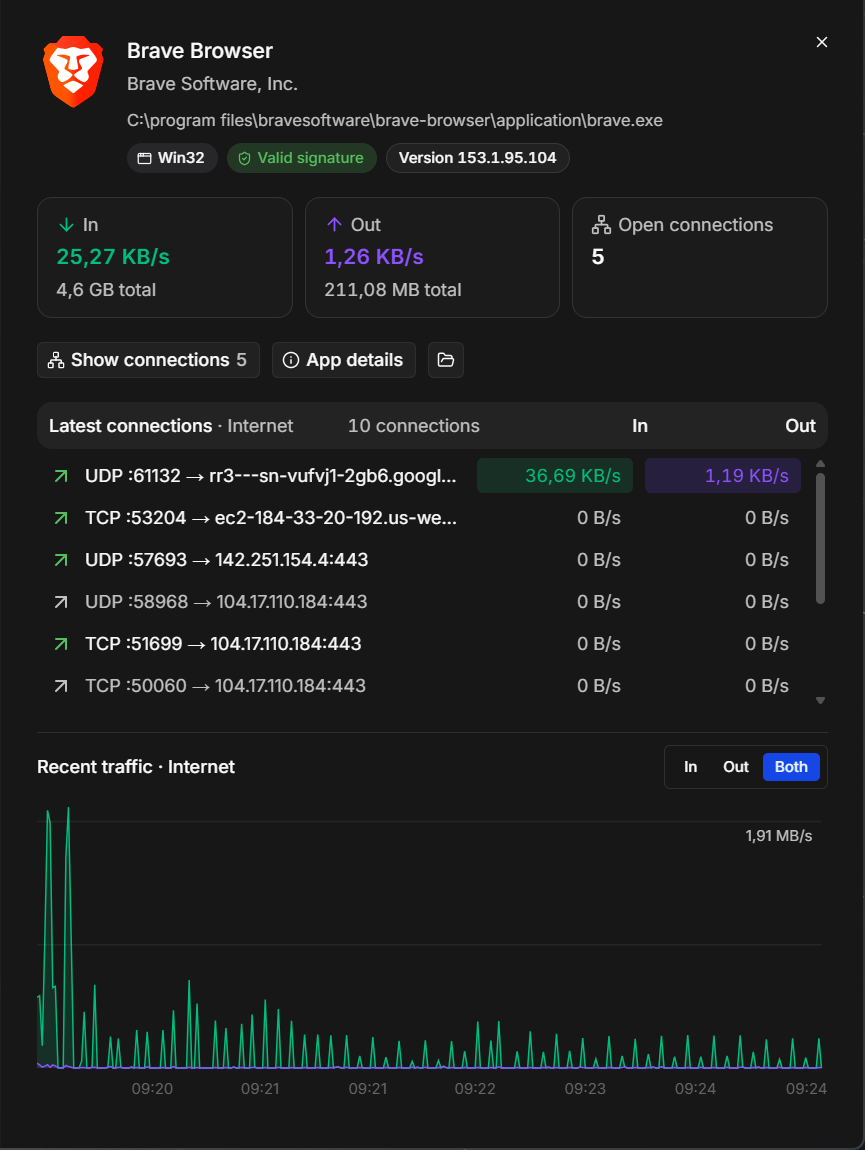
Task: Click the 10 connections count label
Action: tap(414, 426)
